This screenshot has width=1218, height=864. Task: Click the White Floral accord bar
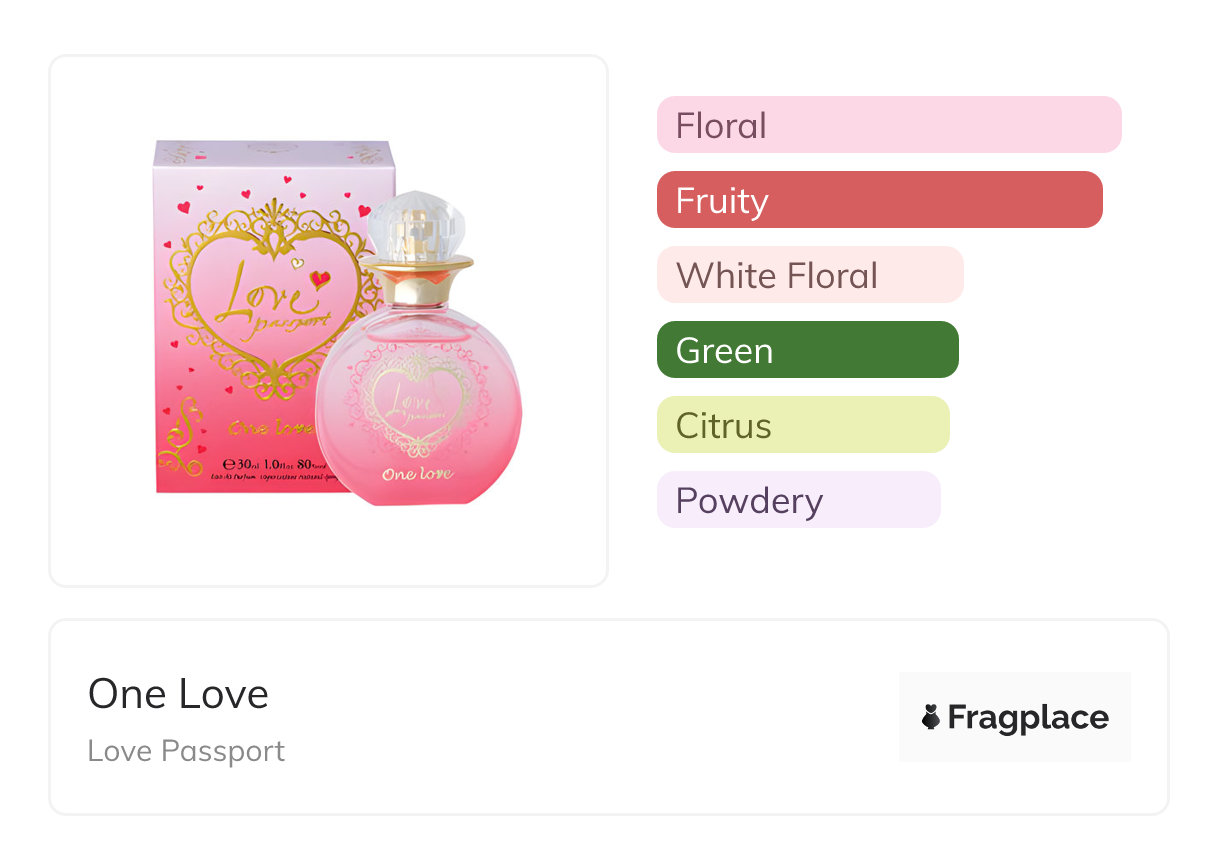point(809,275)
